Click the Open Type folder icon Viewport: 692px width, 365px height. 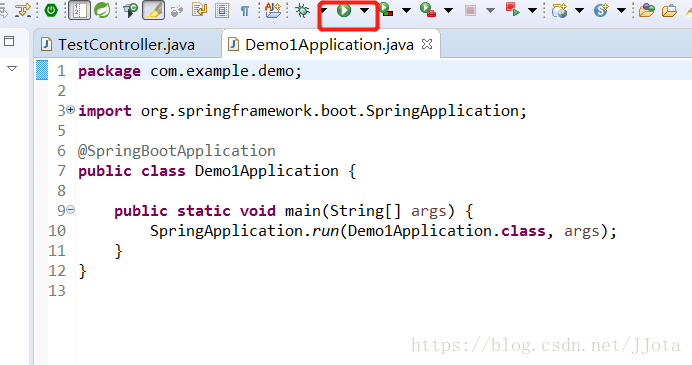(647, 10)
